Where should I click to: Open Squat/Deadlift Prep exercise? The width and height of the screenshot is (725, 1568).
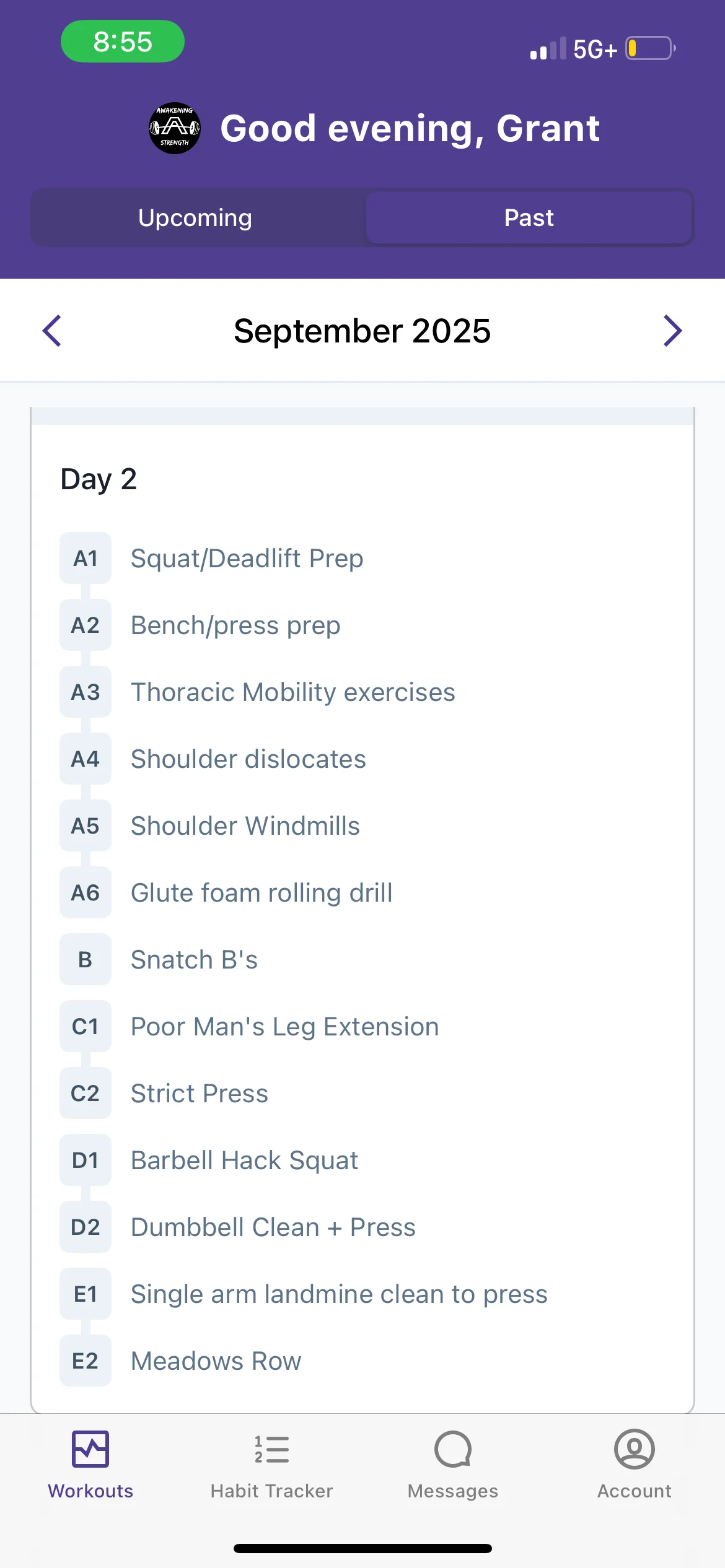[247, 558]
